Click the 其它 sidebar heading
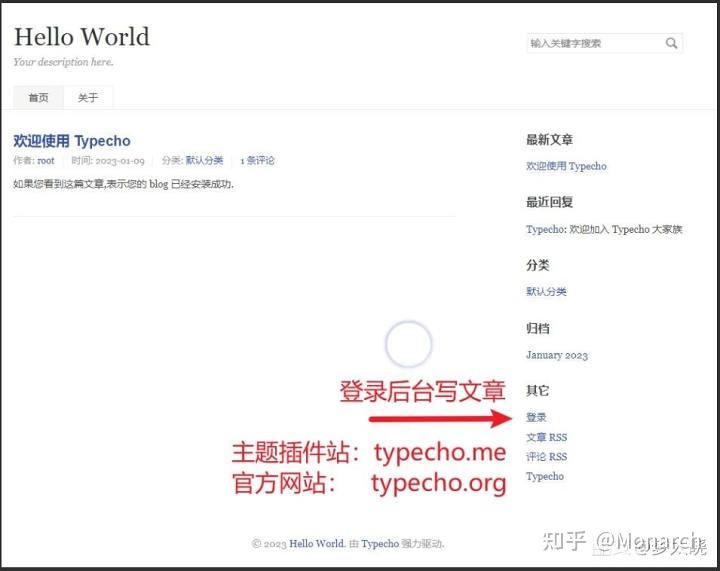720x571 pixels. coord(538,391)
